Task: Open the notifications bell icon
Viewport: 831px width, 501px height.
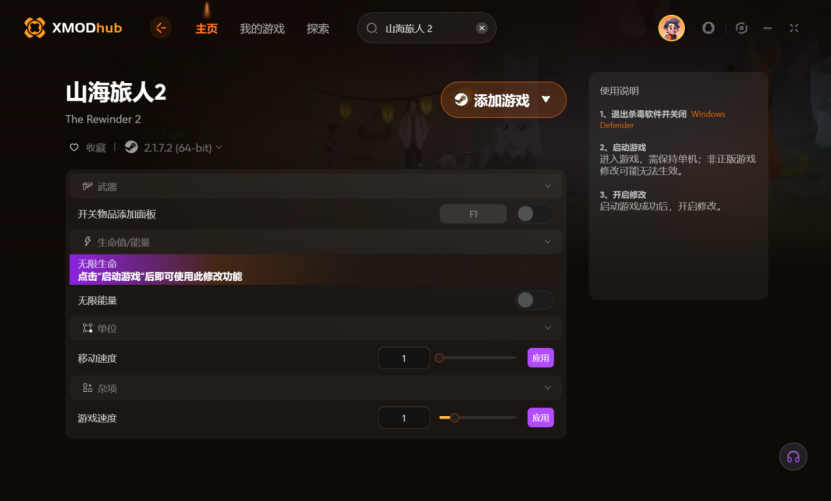Action: coord(708,28)
